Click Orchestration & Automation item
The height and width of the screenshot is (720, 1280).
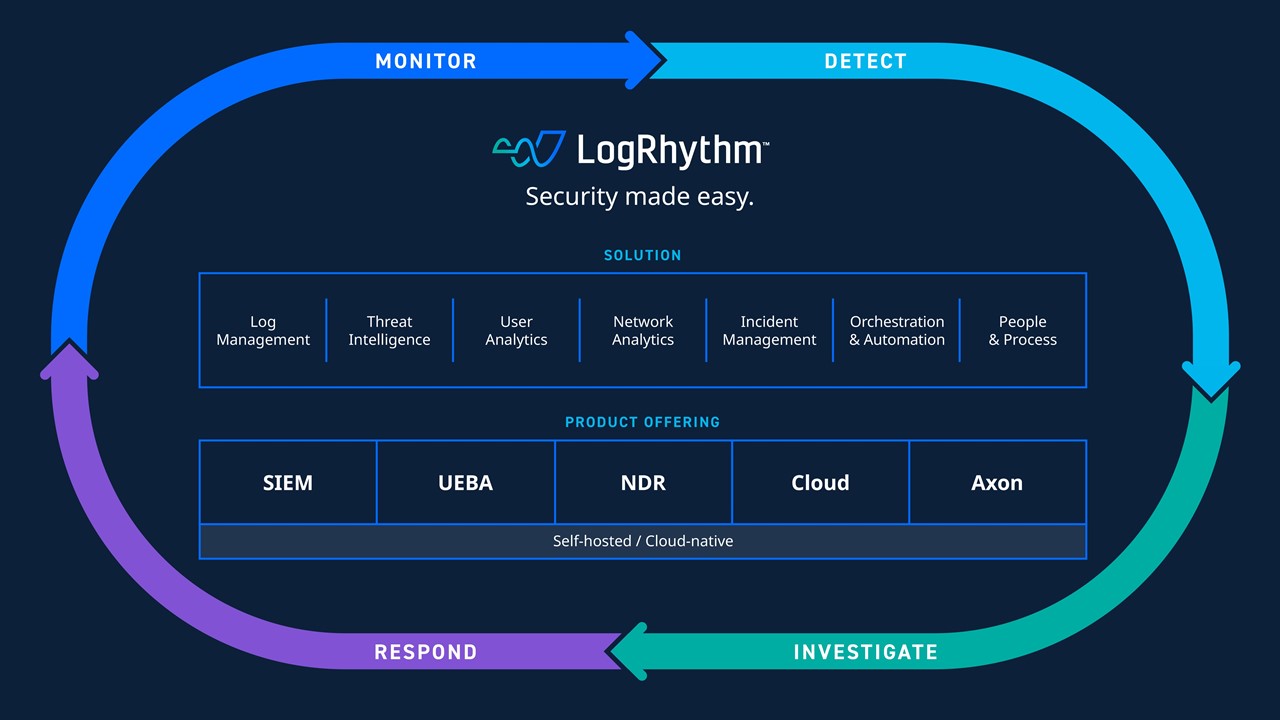(x=897, y=331)
